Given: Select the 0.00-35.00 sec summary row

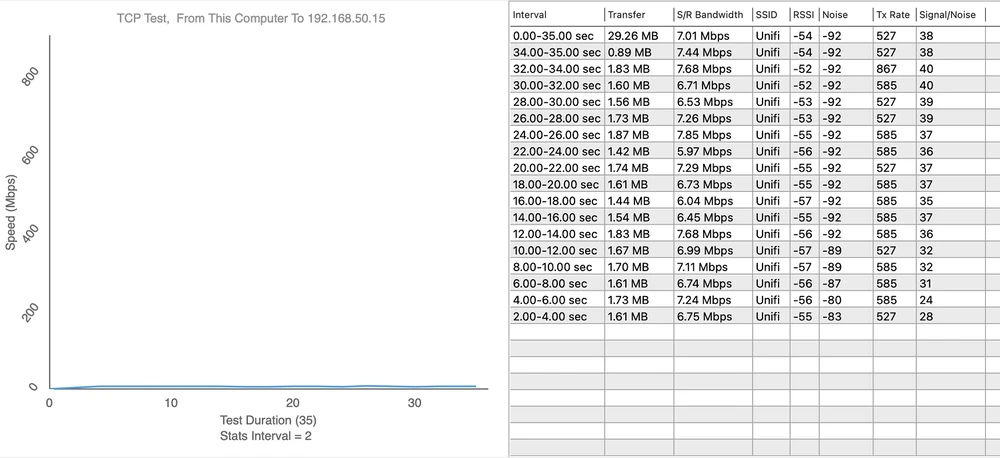Looking at the screenshot, I should point(556,36).
